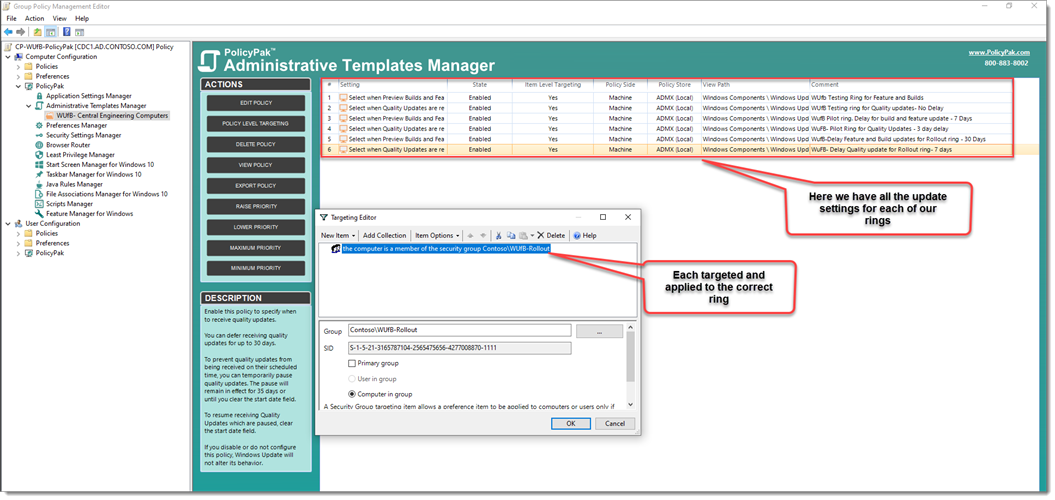The width and height of the screenshot is (1055, 500).
Task: Open the Item Options dropdown
Action: 437,236
